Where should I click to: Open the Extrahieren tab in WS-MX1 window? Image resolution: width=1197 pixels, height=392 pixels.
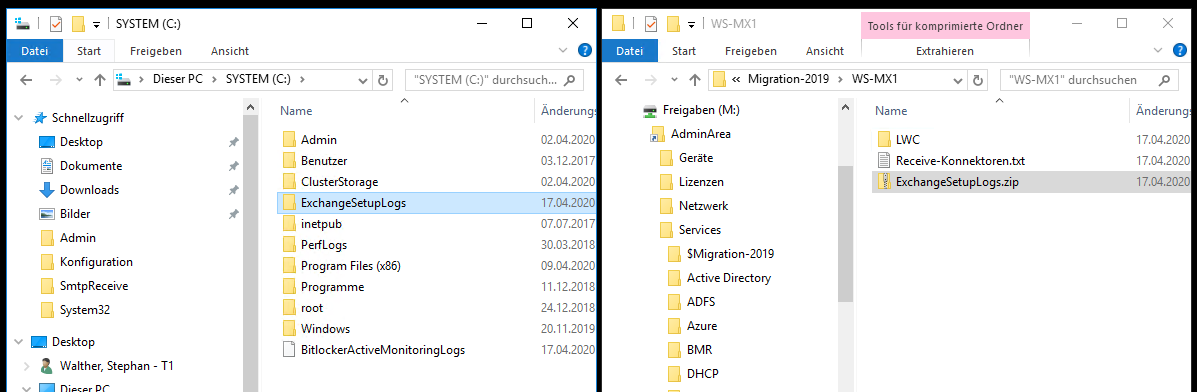pyautogui.click(x=944, y=51)
